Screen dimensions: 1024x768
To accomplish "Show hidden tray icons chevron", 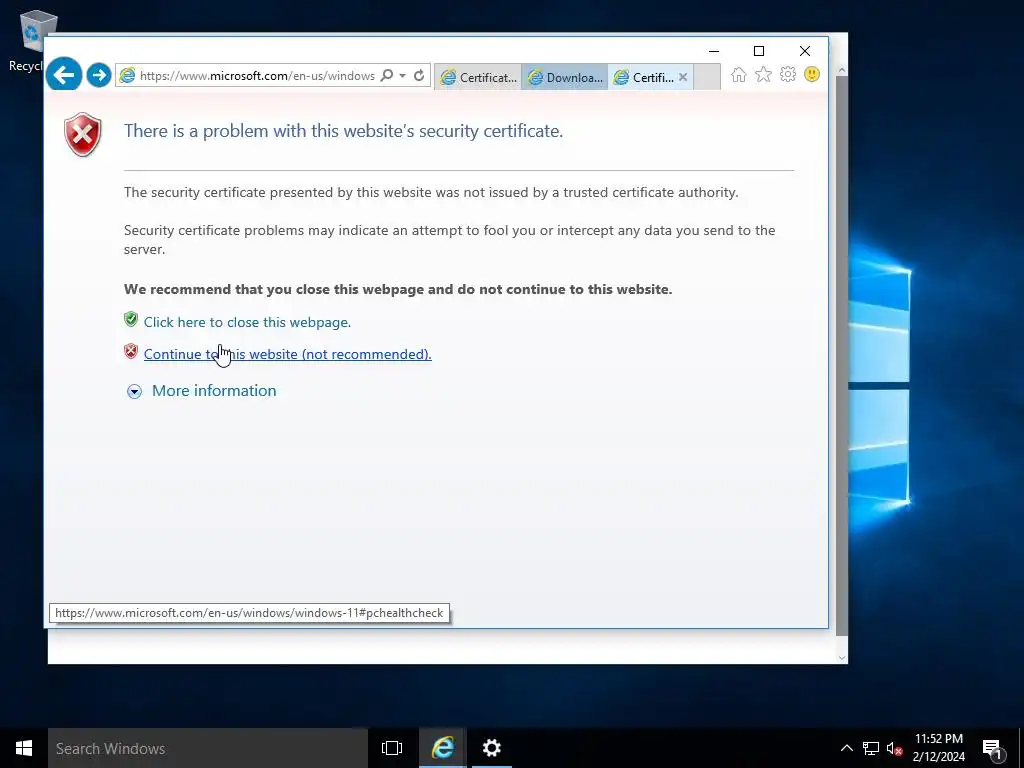I will (846, 748).
